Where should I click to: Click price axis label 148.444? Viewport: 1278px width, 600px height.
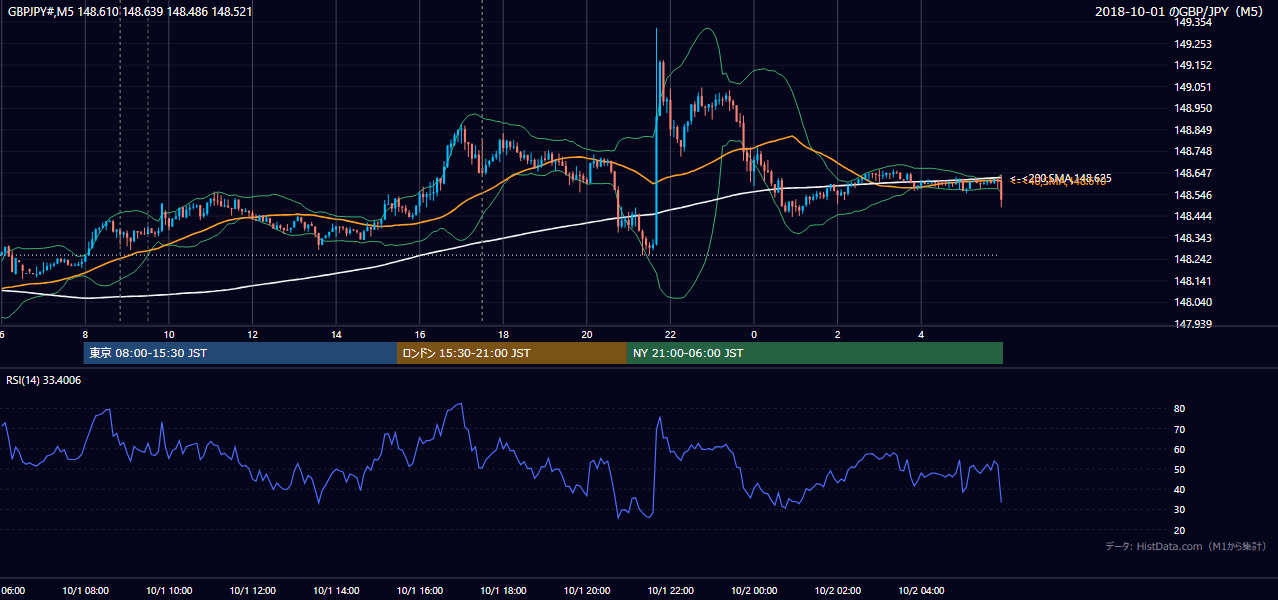[x=1193, y=216]
